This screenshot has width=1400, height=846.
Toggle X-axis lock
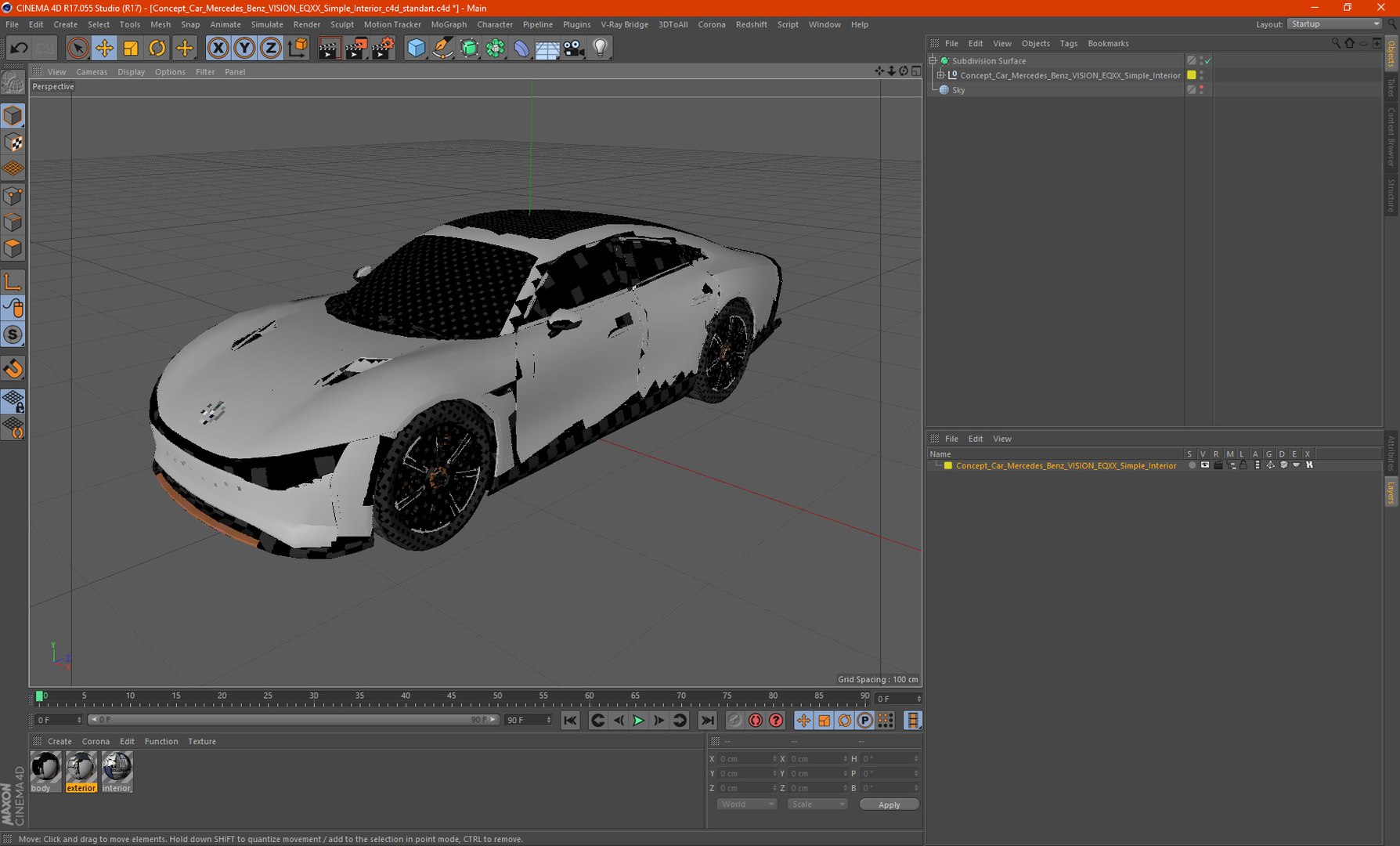coord(218,49)
